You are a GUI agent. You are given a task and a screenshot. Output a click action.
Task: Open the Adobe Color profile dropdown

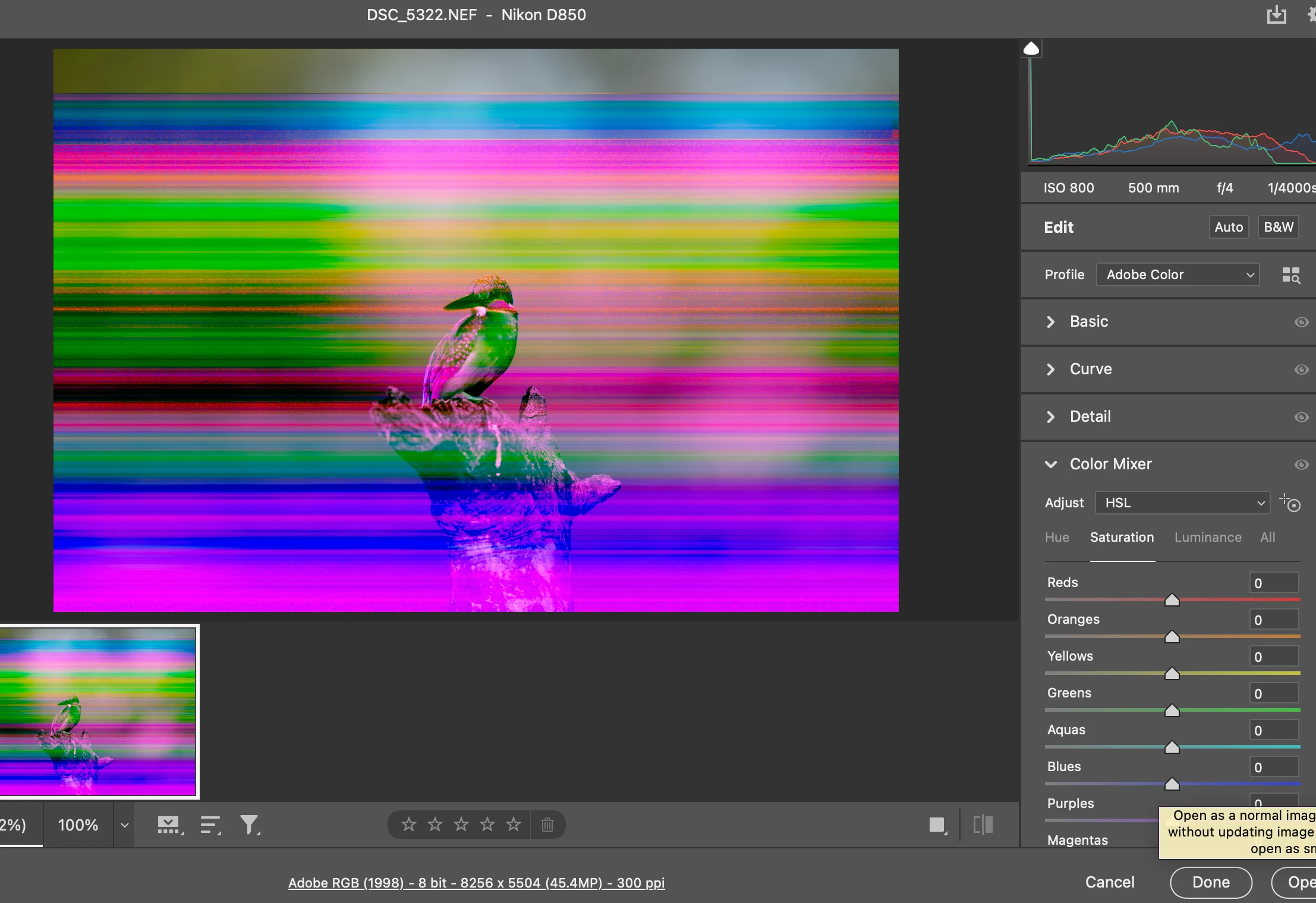click(x=1178, y=274)
